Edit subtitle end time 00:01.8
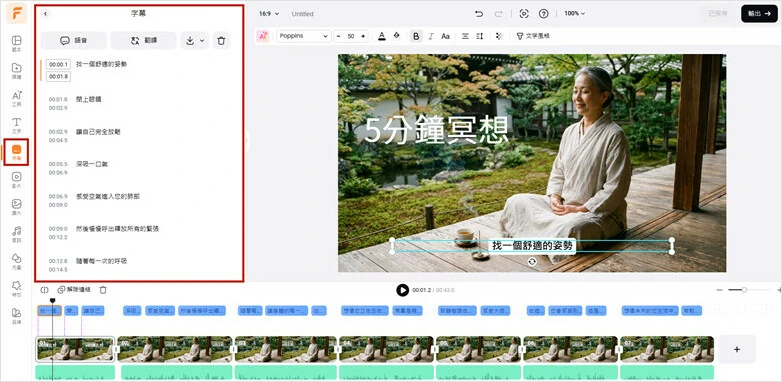Viewport: 782px width, 382px height. pos(58,77)
